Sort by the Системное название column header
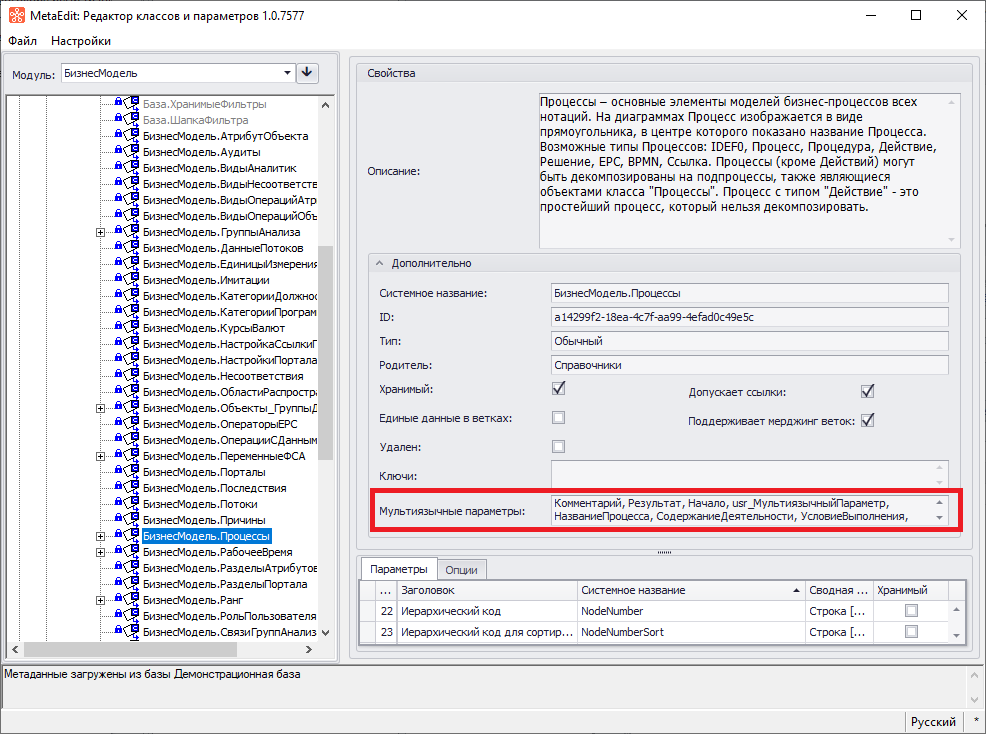This screenshot has width=986, height=734. [x=690, y=590]
